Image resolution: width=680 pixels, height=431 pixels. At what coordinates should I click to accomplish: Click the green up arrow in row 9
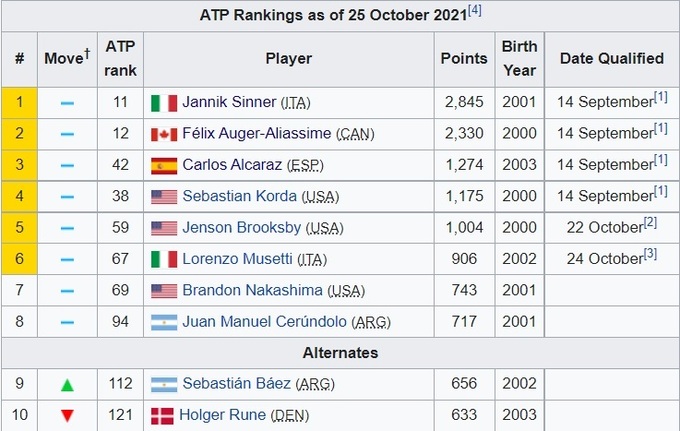[x=67, y=385]
